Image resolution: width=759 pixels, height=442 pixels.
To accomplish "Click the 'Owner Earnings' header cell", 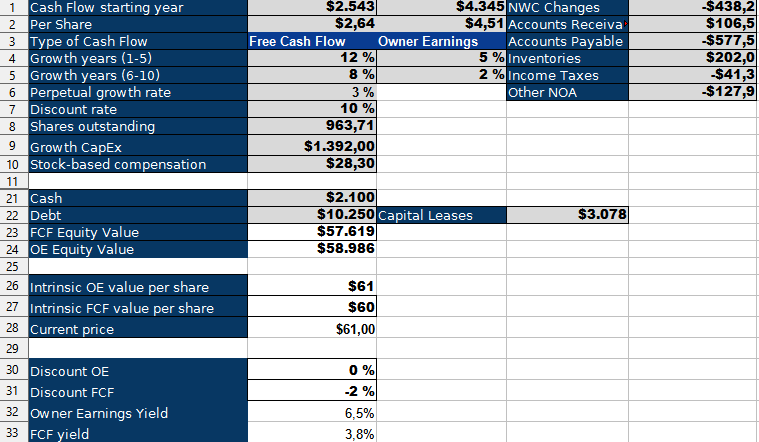I will [441, 41].
